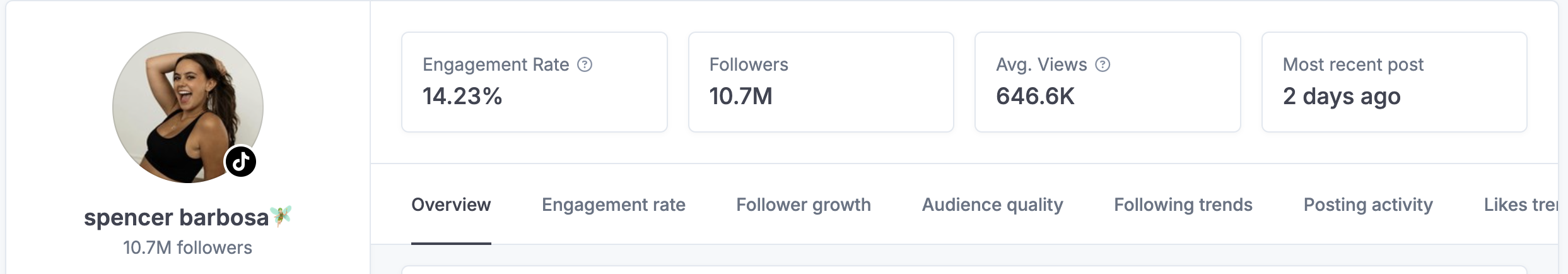Viewport: 1568px width, 274px height.
Task: Click the "2 days ago" value
Action: (1342, 96)
